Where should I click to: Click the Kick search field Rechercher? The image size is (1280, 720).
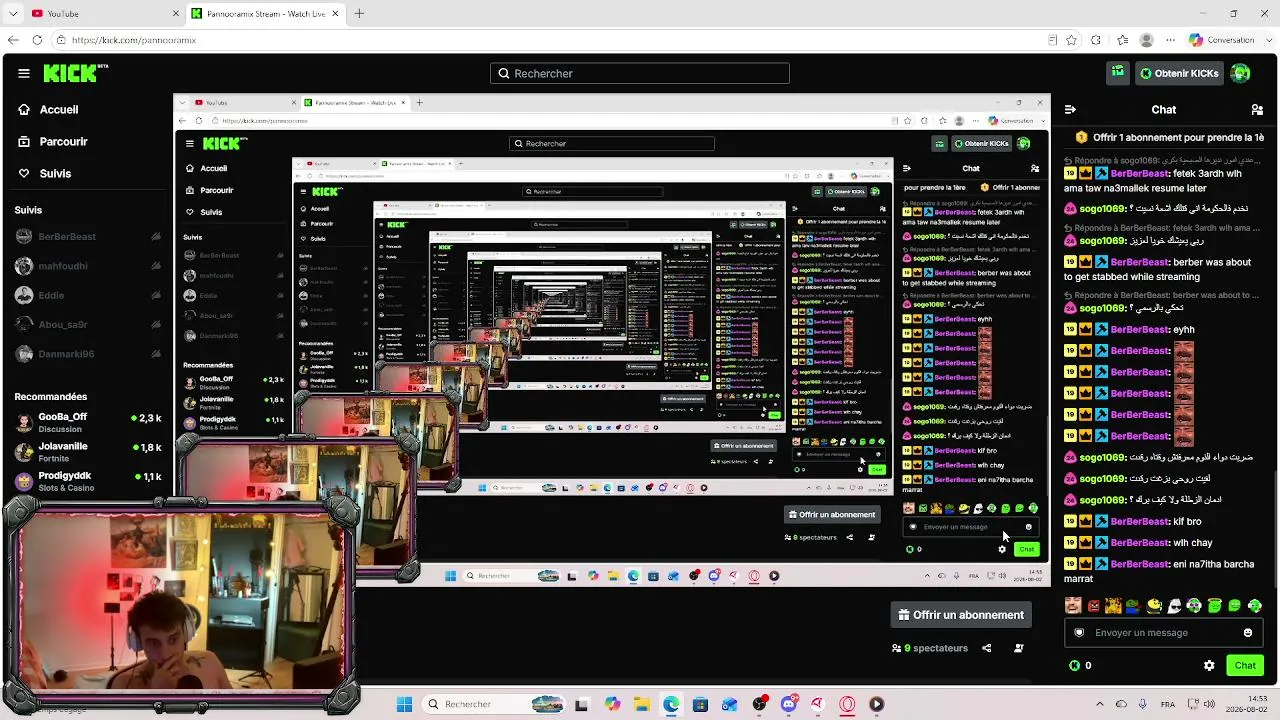[640, 73]
